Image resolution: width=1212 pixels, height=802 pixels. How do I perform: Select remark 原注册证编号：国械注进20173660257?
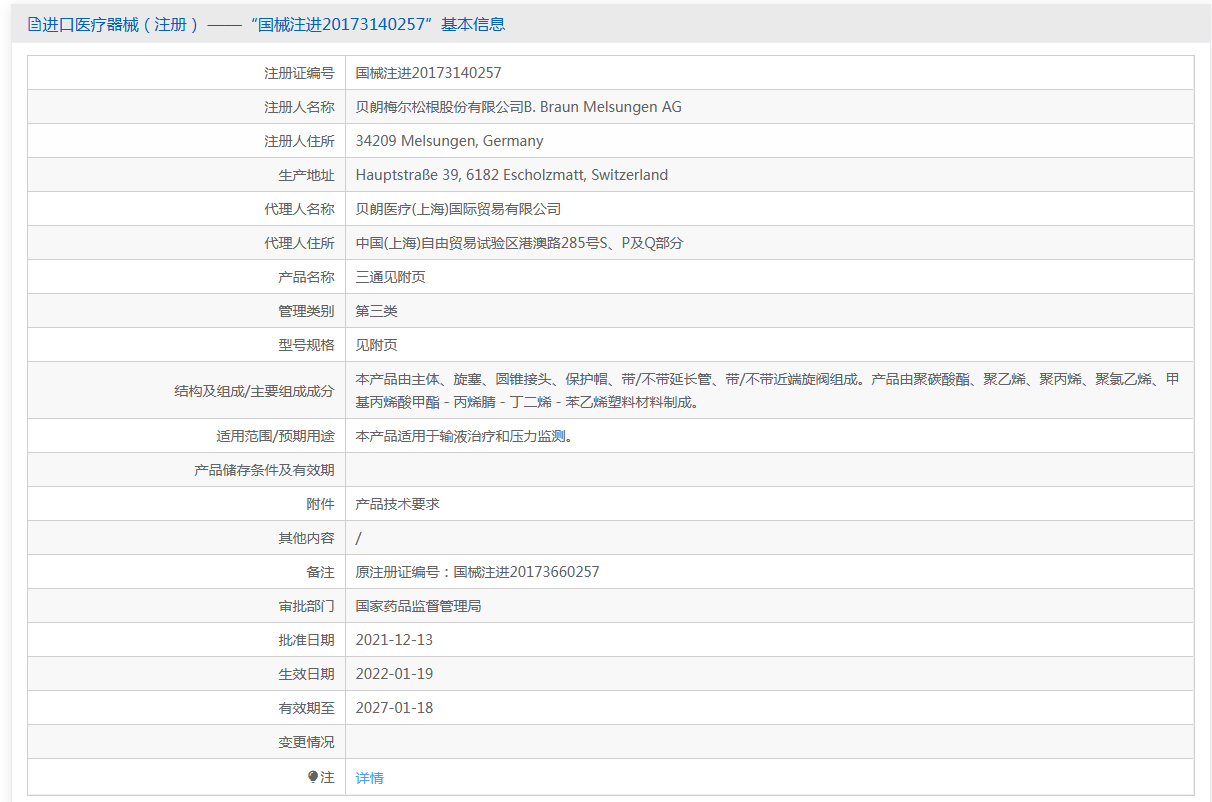[478, 572]
